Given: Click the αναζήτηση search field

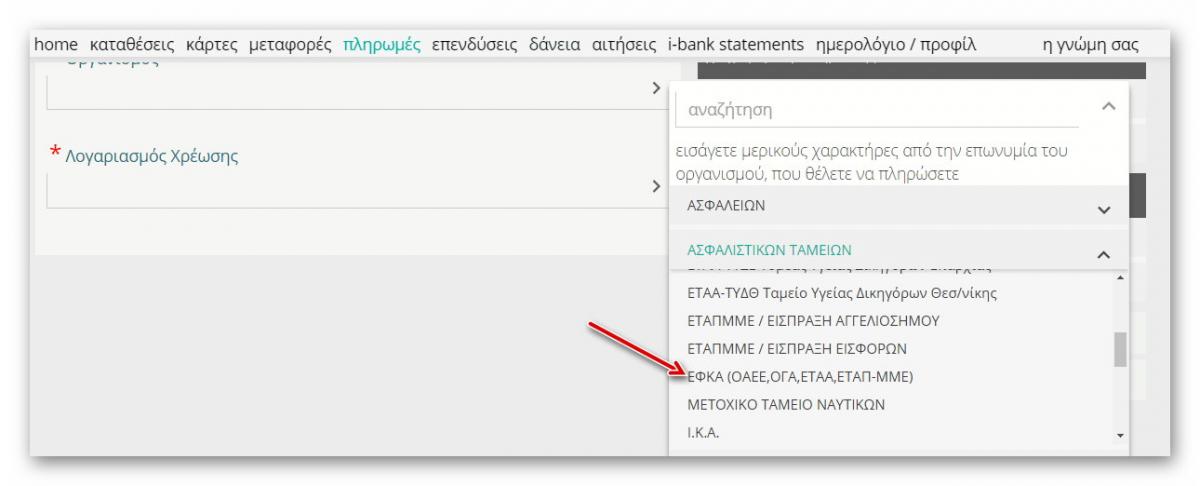Looking at the screenshot, I should click(x=876, y=109).
